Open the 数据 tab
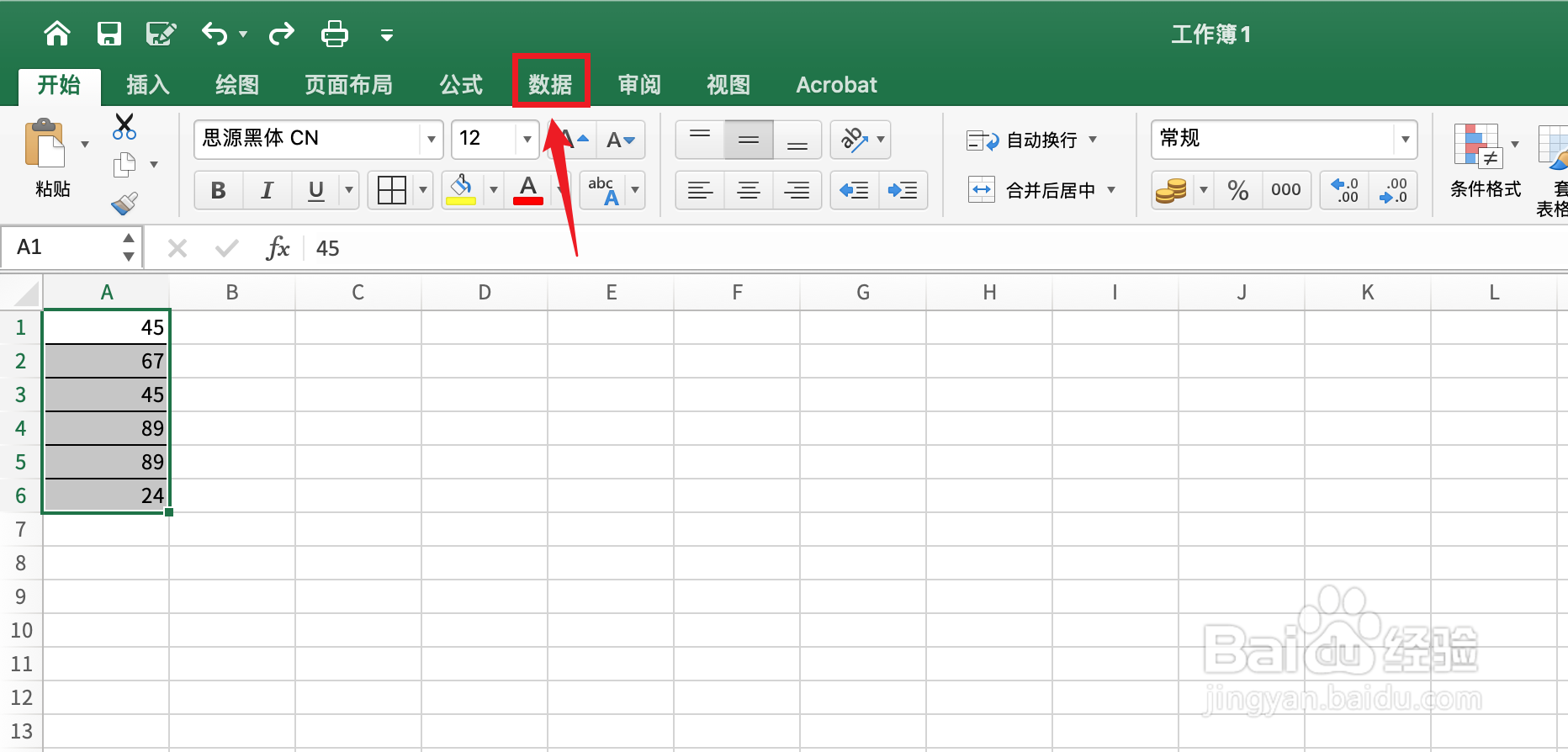 point(551,85)
